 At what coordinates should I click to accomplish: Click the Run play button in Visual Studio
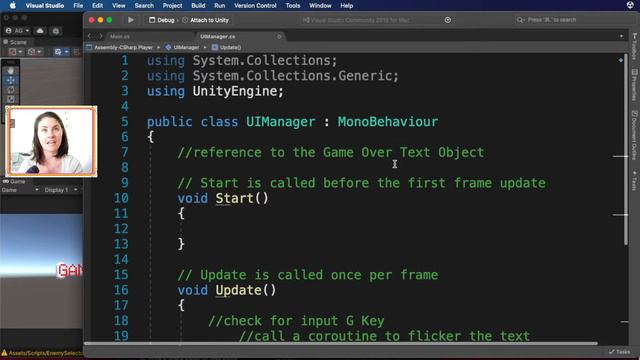(x=131, y=20)
